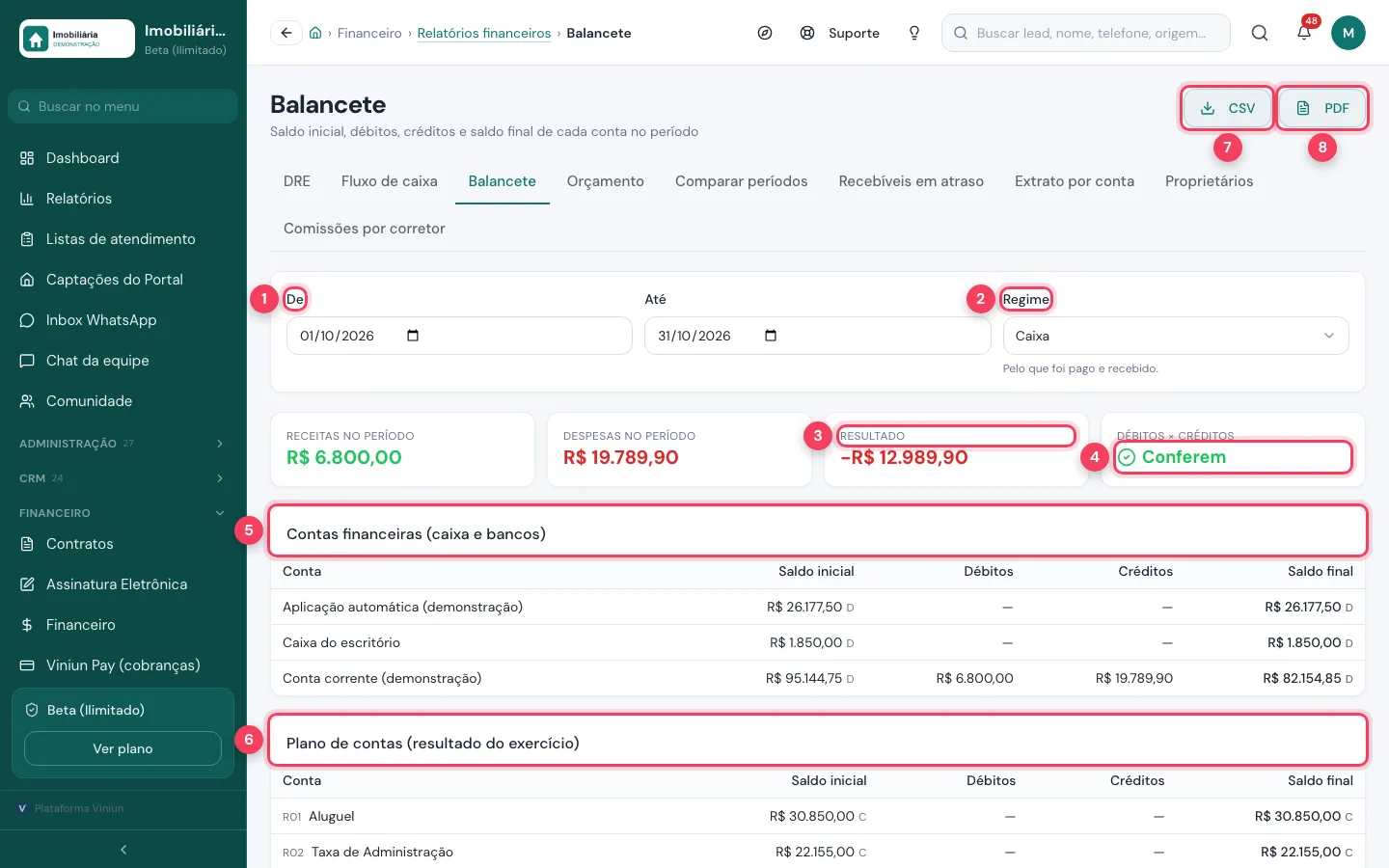
Task: Open notifications bell
Action: pos(1304,33)
